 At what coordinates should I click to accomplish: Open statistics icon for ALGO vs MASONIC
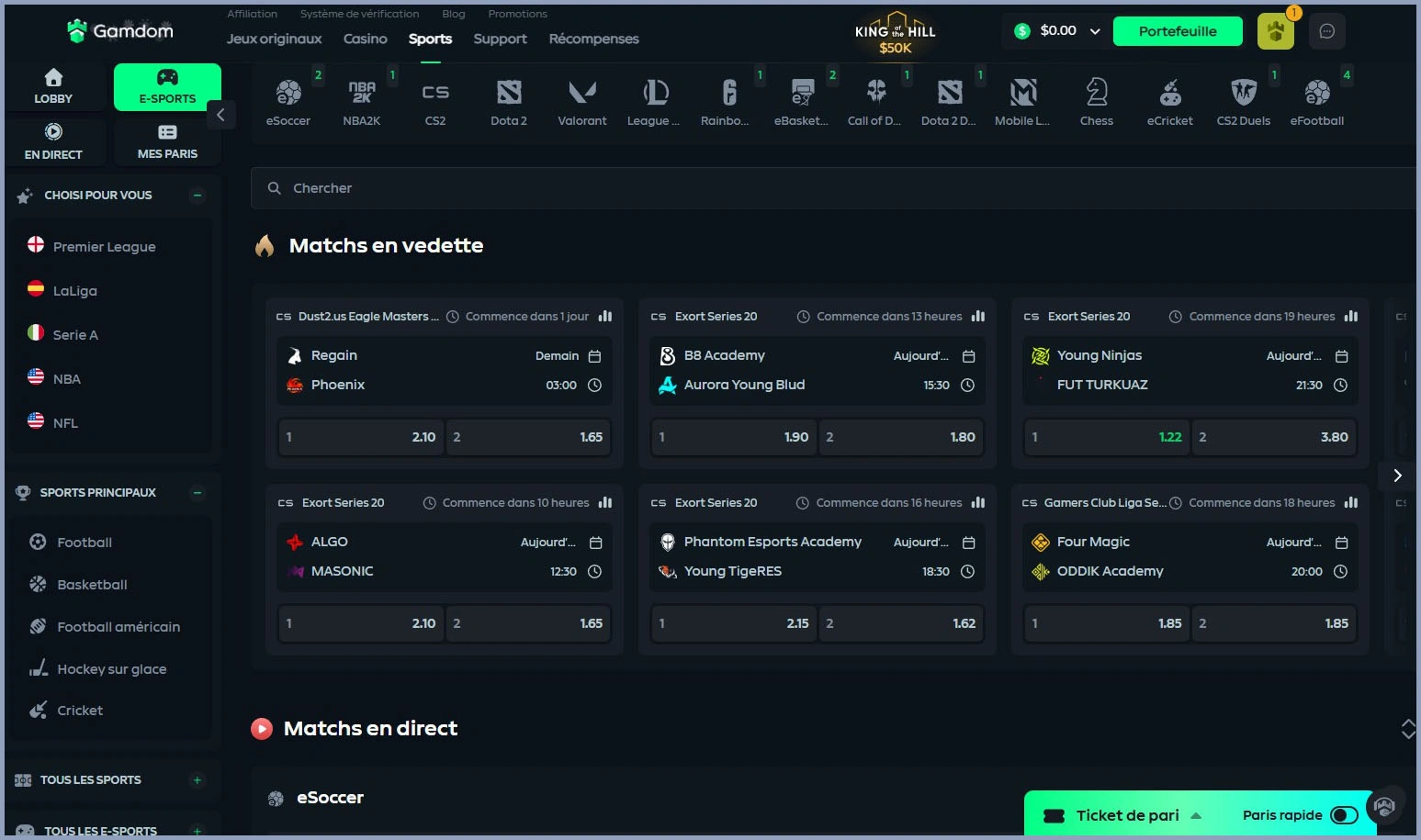point(605,502)
